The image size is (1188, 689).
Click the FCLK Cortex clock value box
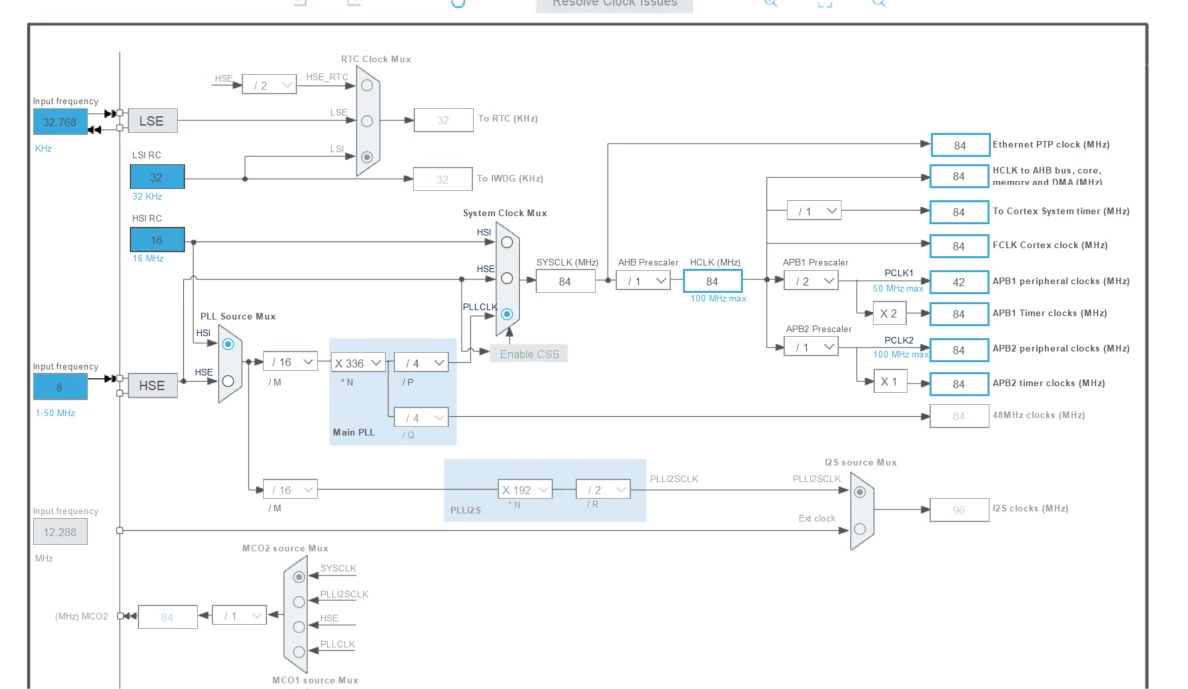tap(959, 246)
